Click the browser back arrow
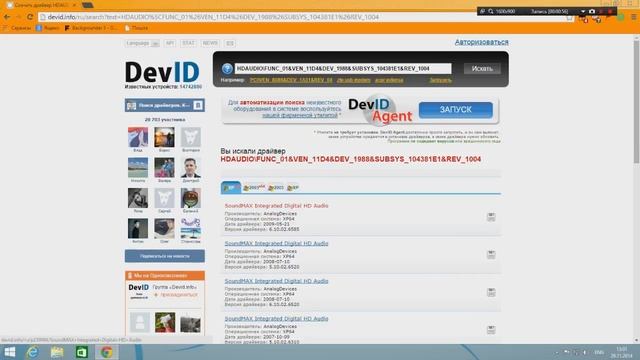 (x=7, y=17)
